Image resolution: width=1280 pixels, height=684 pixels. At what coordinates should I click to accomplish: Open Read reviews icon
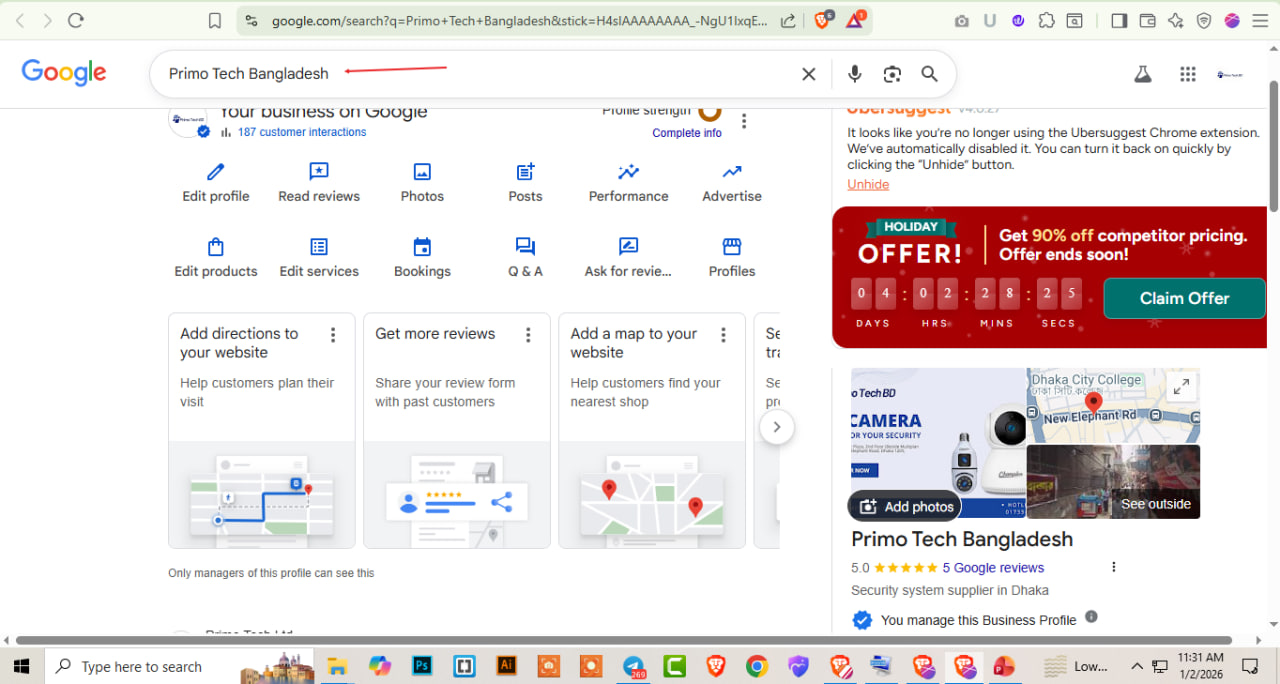[319, 172]
